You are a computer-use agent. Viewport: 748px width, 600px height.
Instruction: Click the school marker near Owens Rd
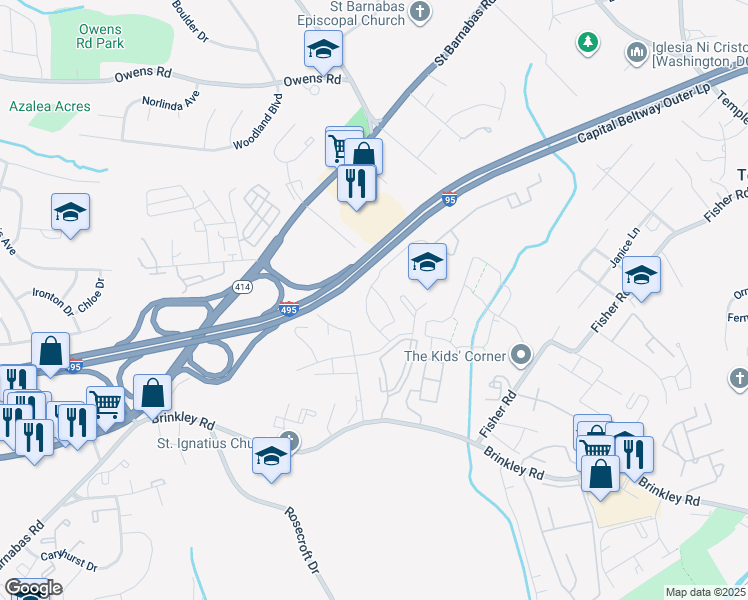tap(323, 50)
